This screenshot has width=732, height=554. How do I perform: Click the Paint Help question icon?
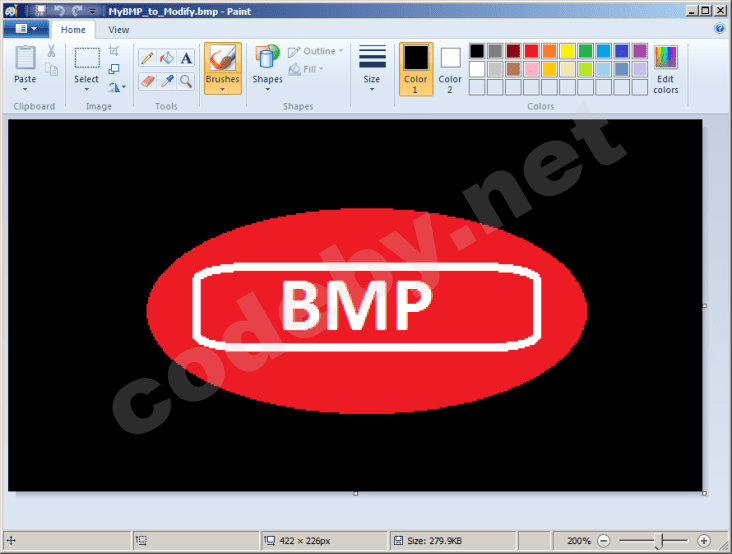click(x=719, y=29)
